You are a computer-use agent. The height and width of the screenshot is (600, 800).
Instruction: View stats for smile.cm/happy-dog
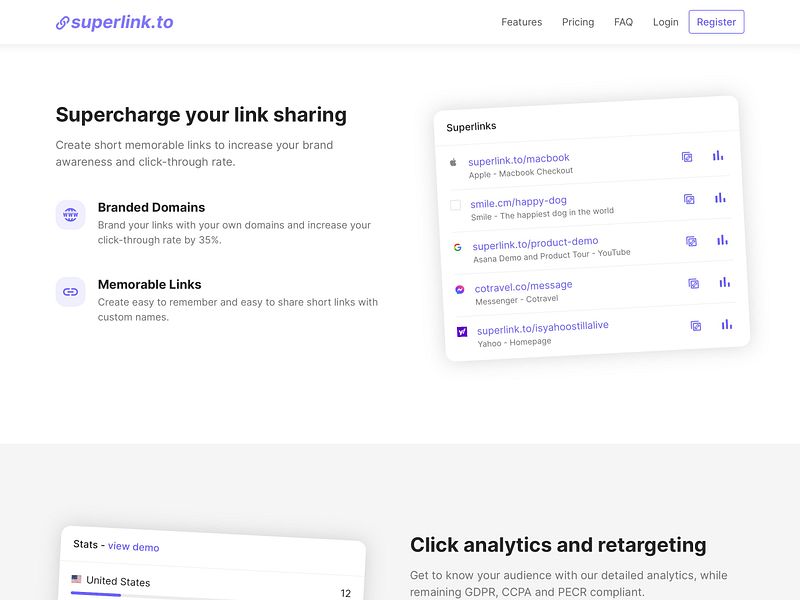720,197
